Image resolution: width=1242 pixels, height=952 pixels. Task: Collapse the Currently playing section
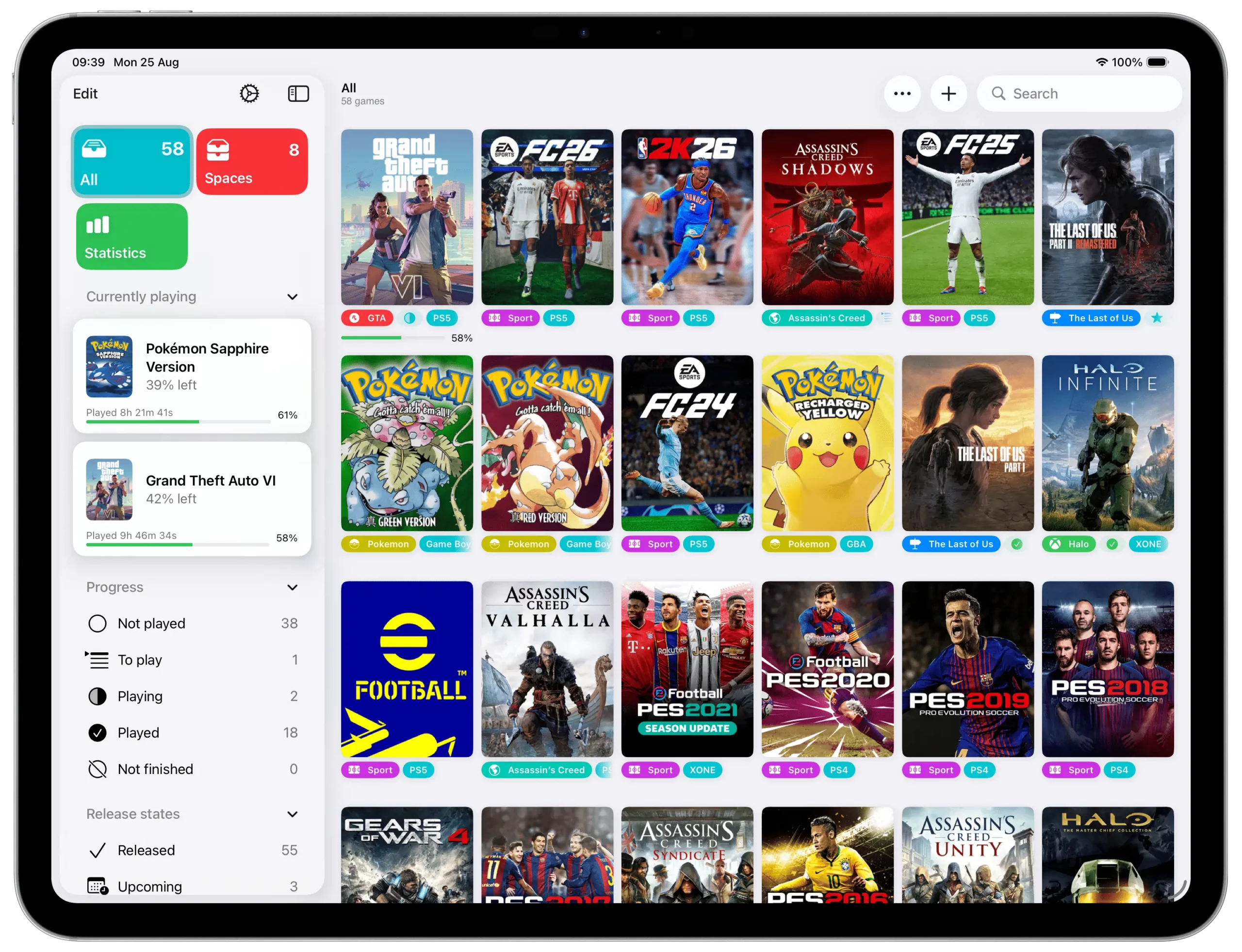[x=292, y=297]
